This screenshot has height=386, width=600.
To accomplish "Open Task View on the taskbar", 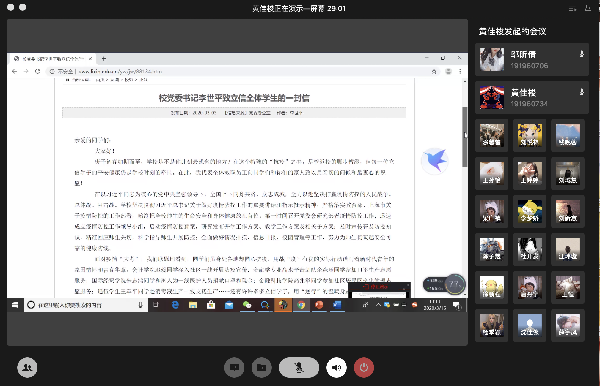I will point(156,305).
